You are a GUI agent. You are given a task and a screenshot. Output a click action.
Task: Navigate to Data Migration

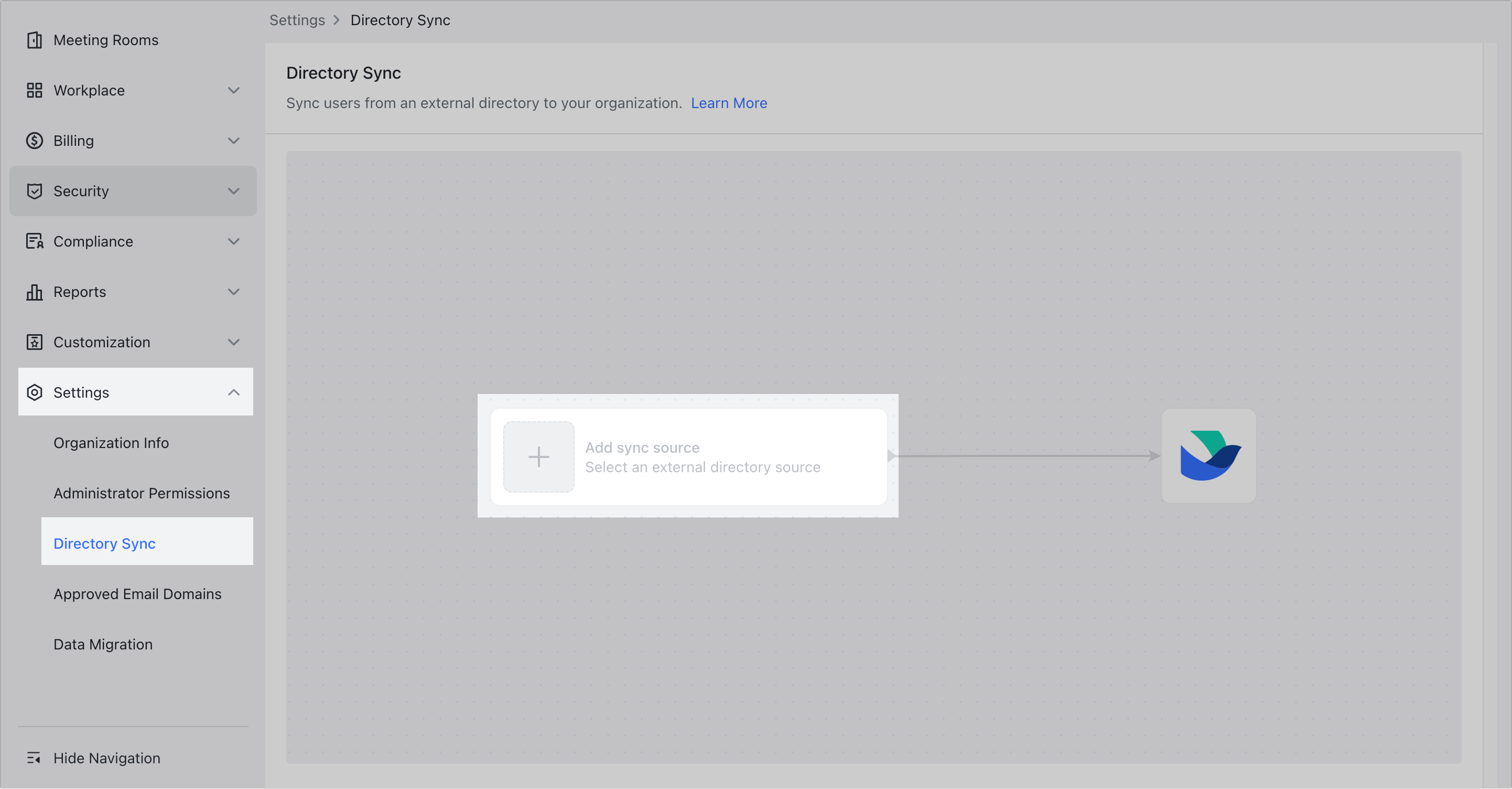click(103, 644)
